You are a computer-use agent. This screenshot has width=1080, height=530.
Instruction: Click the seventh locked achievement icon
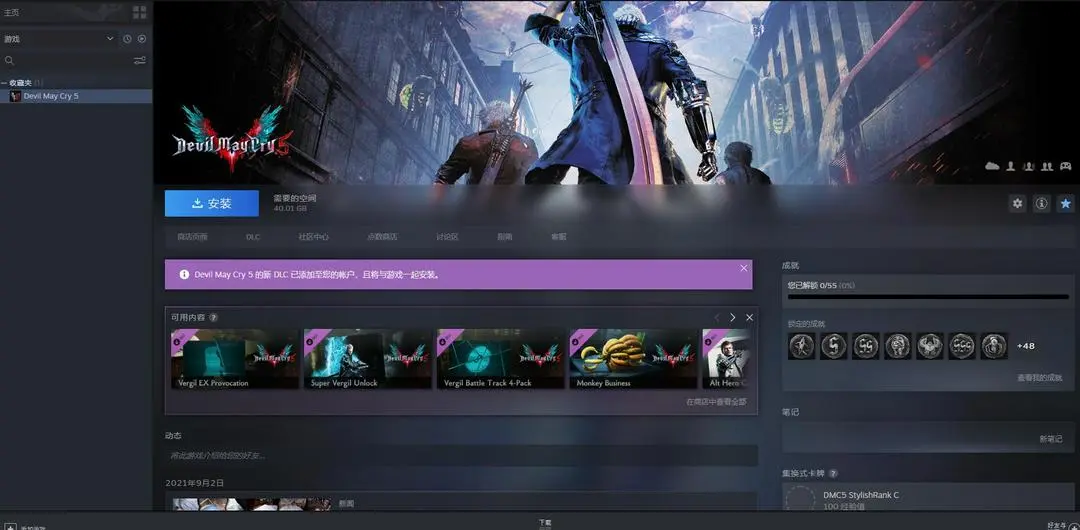tap(994, 346)
